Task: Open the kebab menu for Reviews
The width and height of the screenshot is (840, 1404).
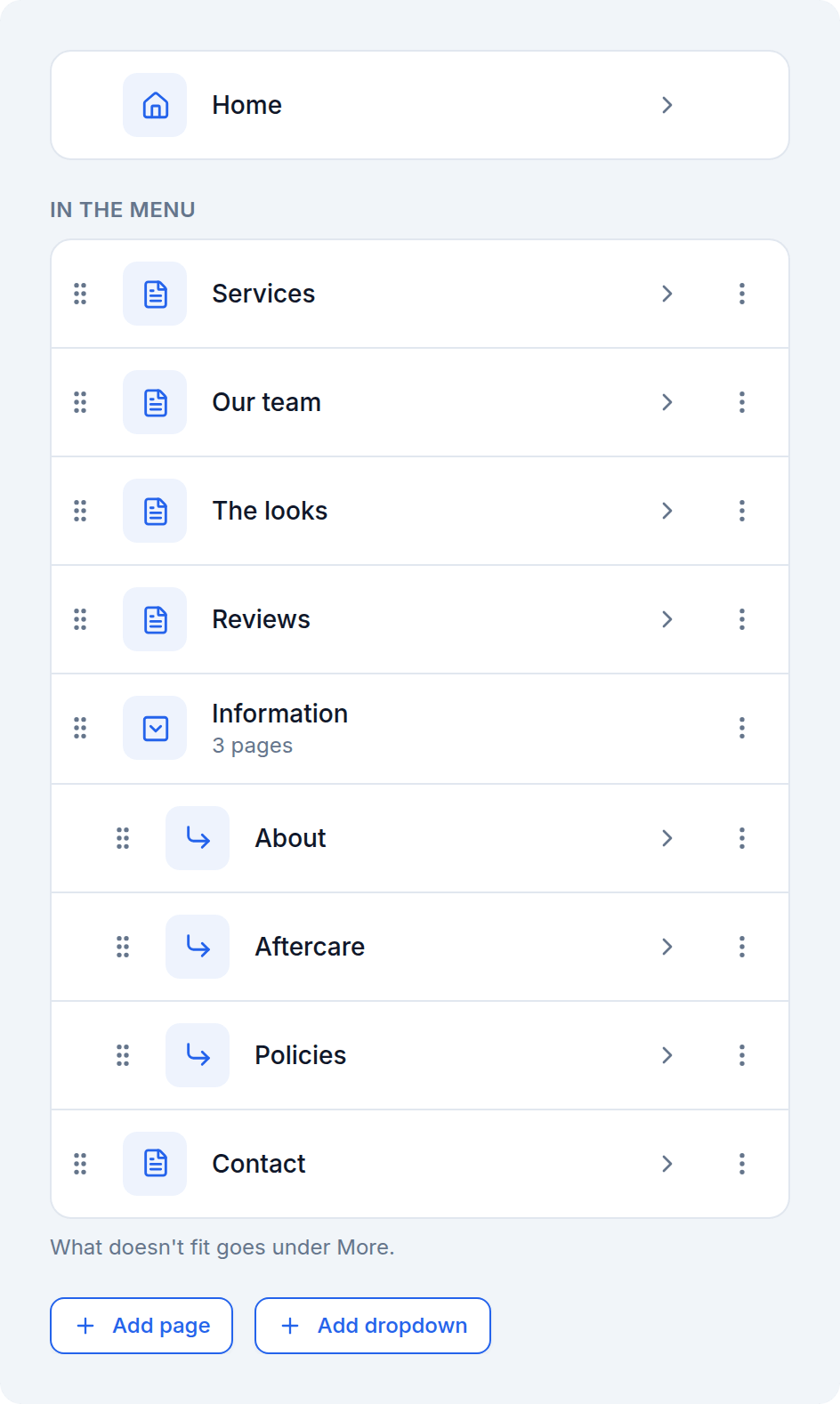Action: [x=742, y=619]
